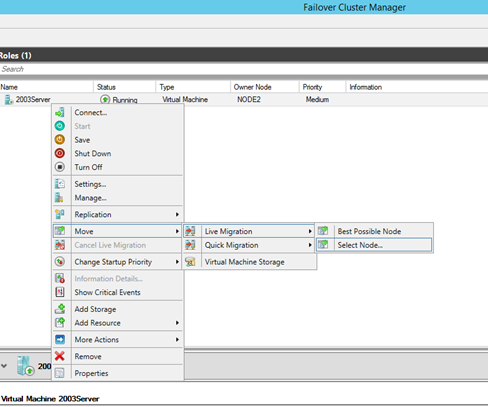Click the Show Critical Events icon
The width and height of the screenshot is (488, 407).
click(60, 292)
